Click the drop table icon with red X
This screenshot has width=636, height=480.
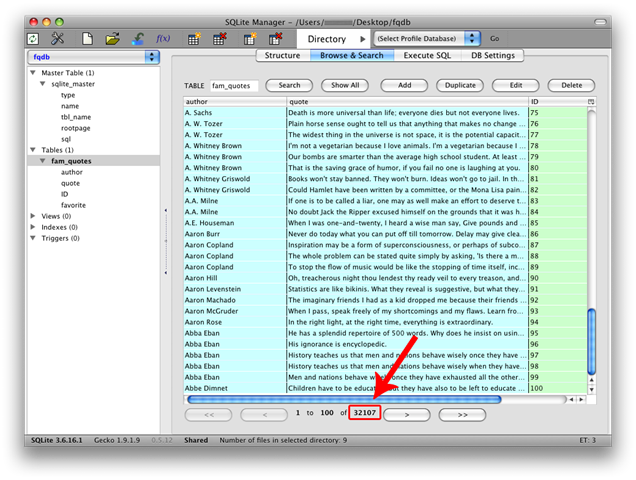click(220, 39)
